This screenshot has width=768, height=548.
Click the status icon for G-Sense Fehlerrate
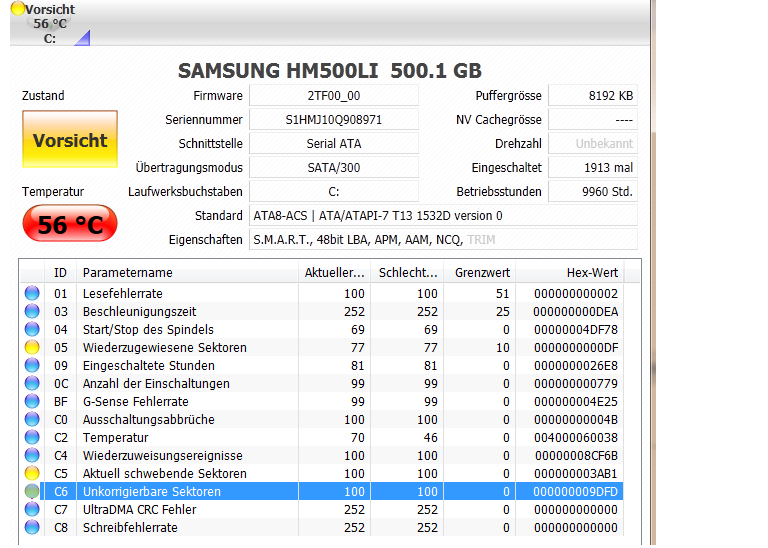pos(32,401)
